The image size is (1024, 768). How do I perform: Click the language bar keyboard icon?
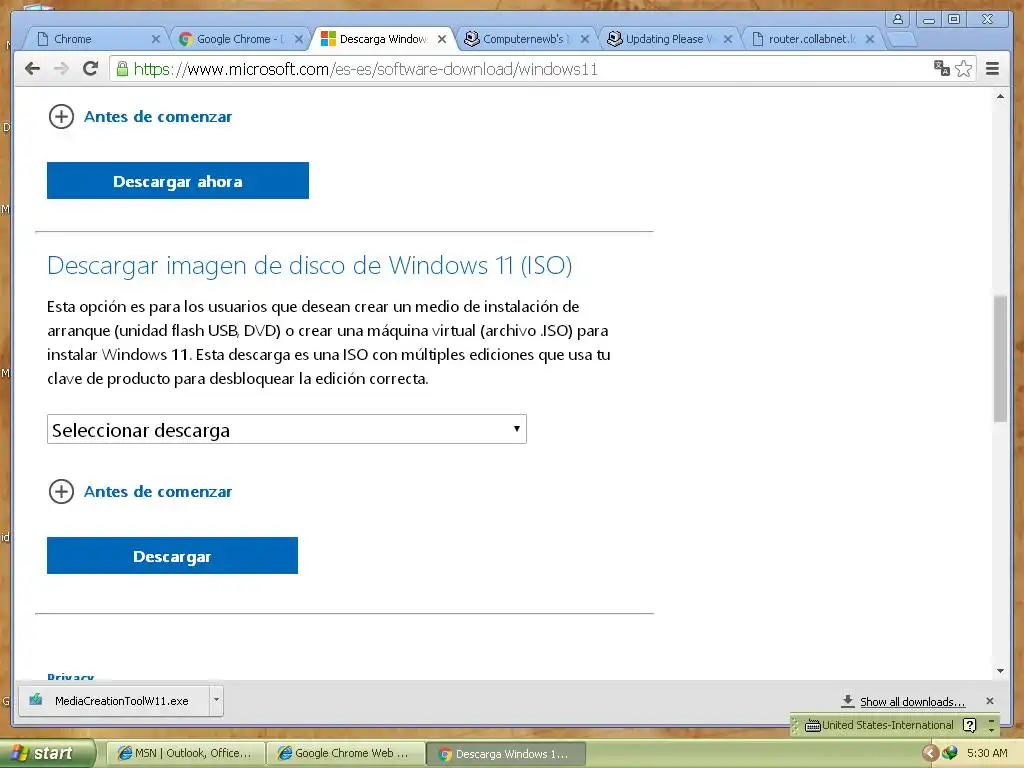click(812, 726)
